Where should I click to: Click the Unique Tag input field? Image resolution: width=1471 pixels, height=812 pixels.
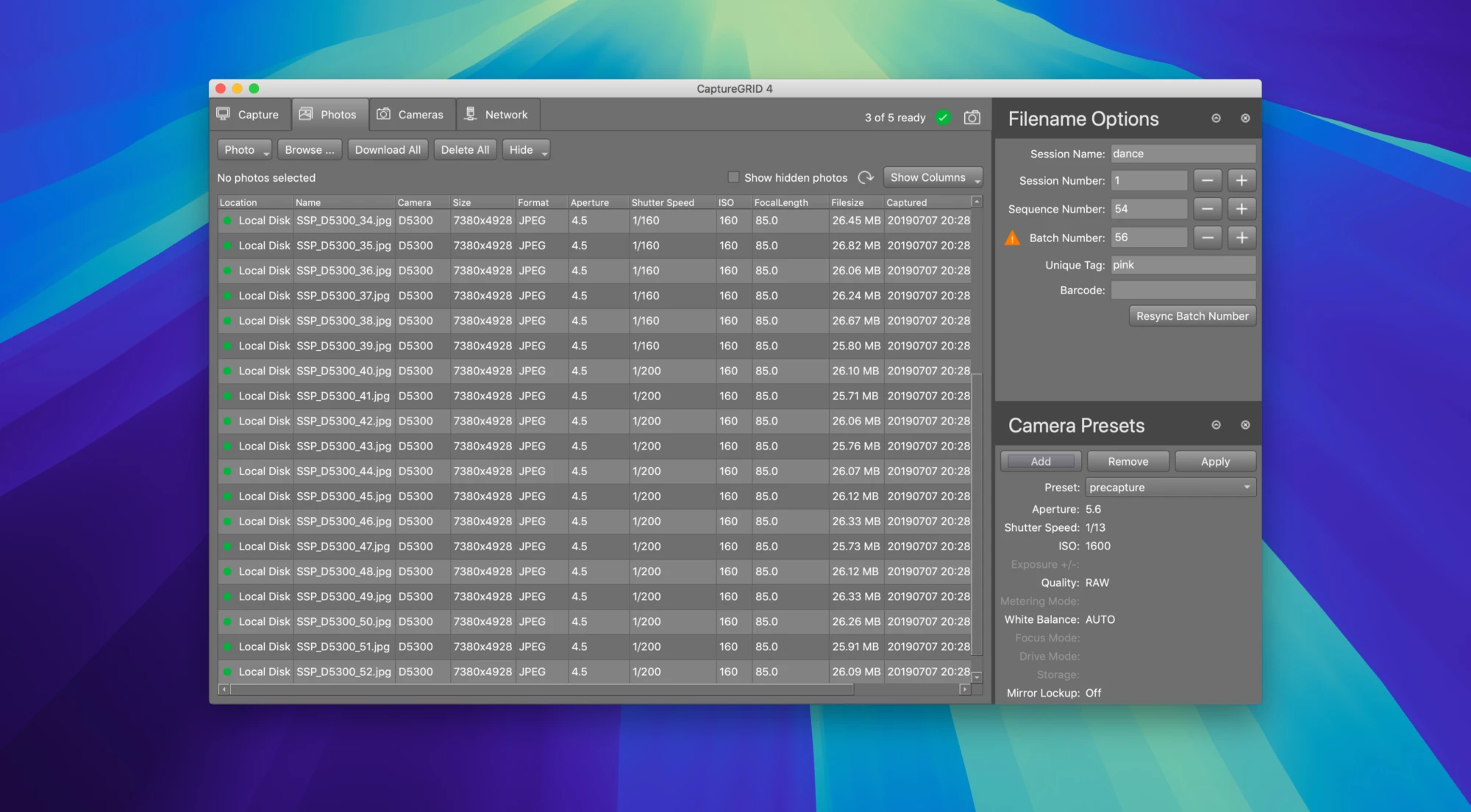coord(1182,265)
